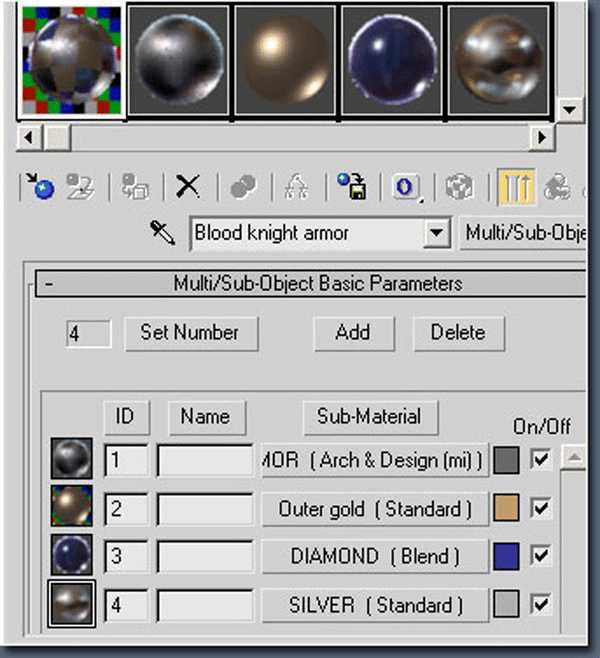This screenshot has height=658, width=600.
Task: Click sub-material ID 4 preview sphere
Action: [72, 603]
